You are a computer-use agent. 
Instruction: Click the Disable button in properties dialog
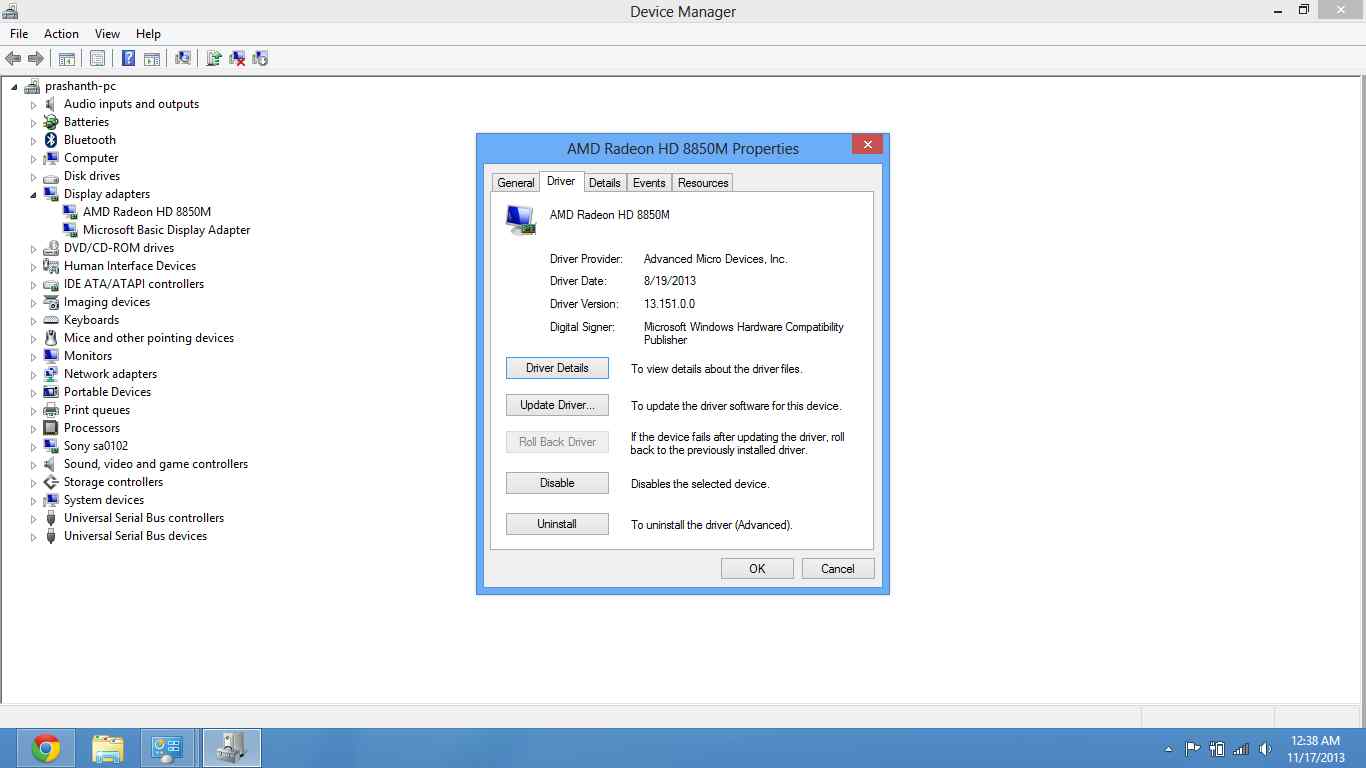click(557, 483)
